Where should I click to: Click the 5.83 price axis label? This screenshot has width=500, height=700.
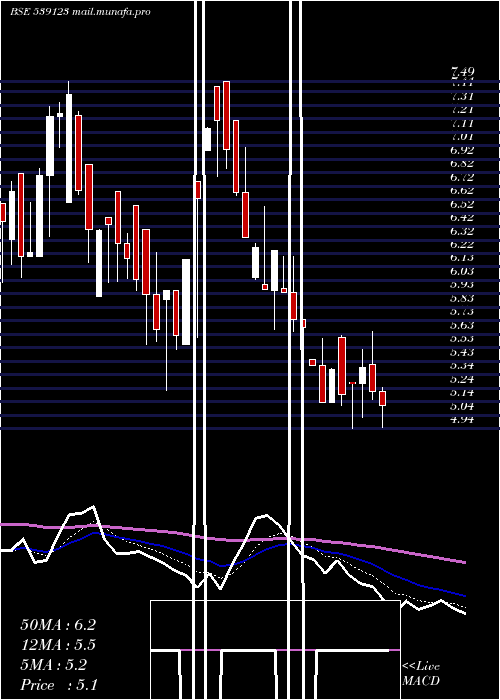462,298
